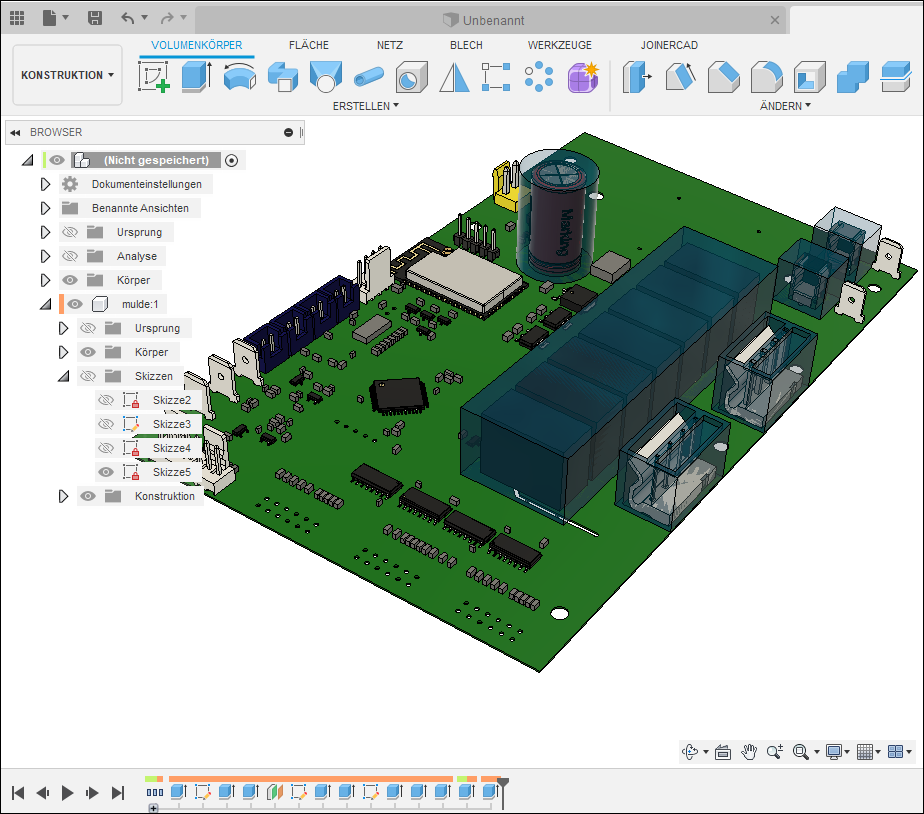
Task: Select Drücken/Ziehen in the Ändern group
Action: pos(637,76)
